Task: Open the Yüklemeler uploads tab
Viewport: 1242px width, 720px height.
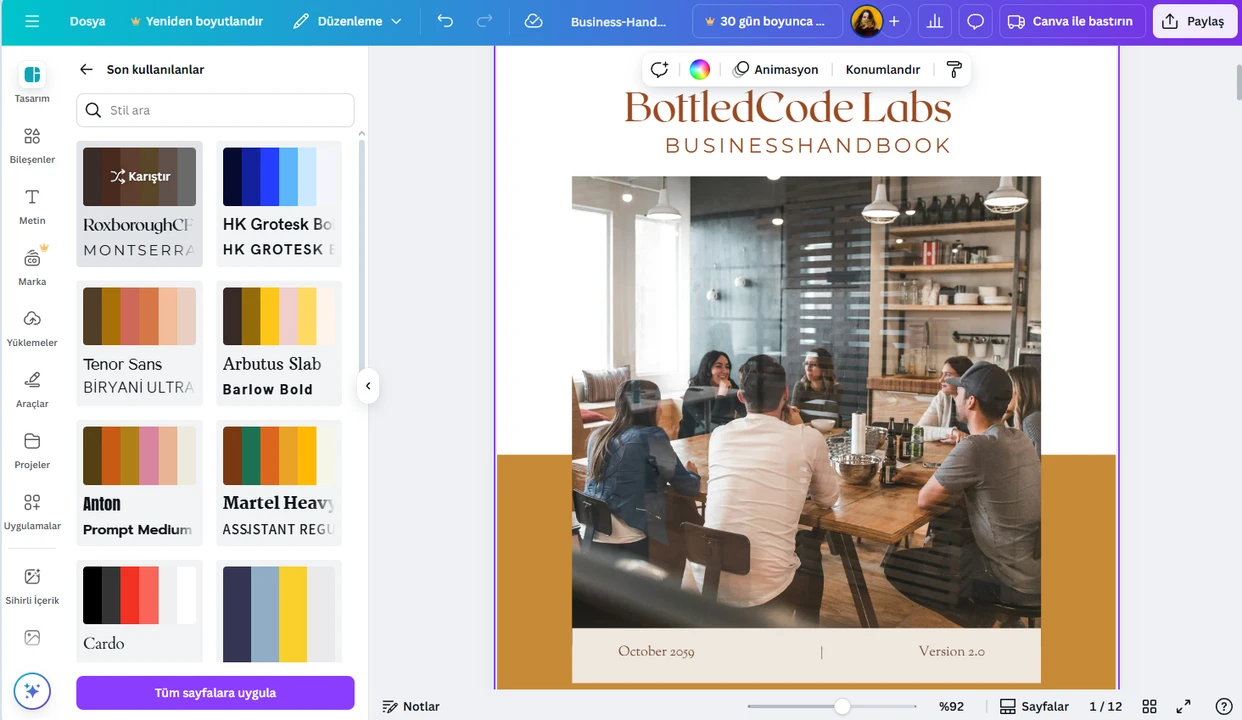Action: tap(32, 328)
